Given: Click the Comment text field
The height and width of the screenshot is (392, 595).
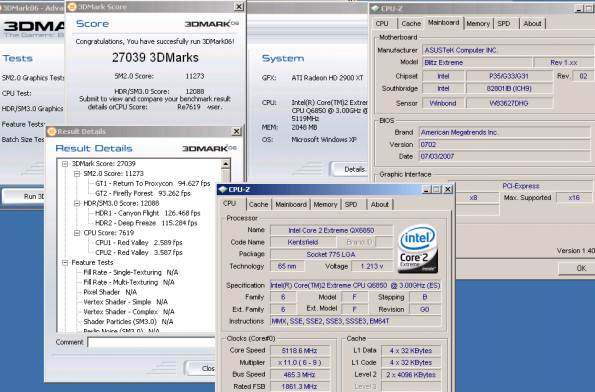Looking at the screenshot, I should (x=151, y=342).
